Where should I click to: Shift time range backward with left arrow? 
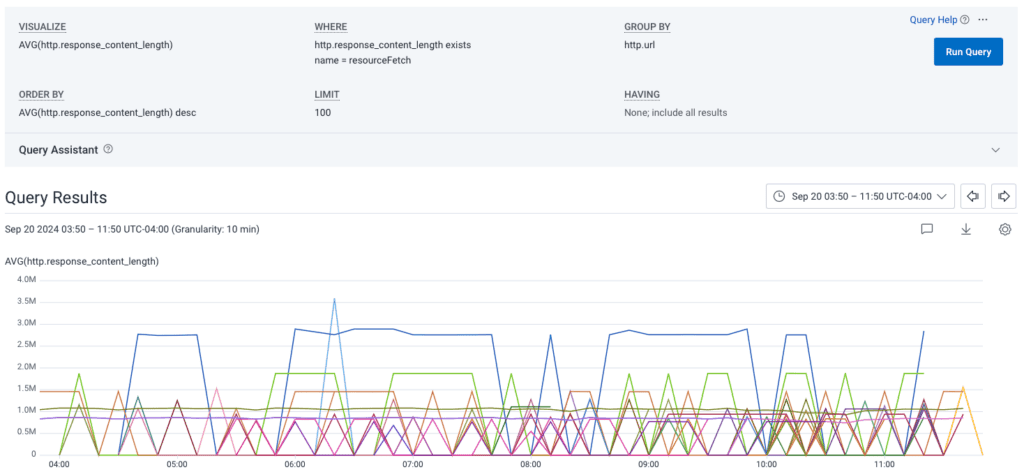pos(975,196)
